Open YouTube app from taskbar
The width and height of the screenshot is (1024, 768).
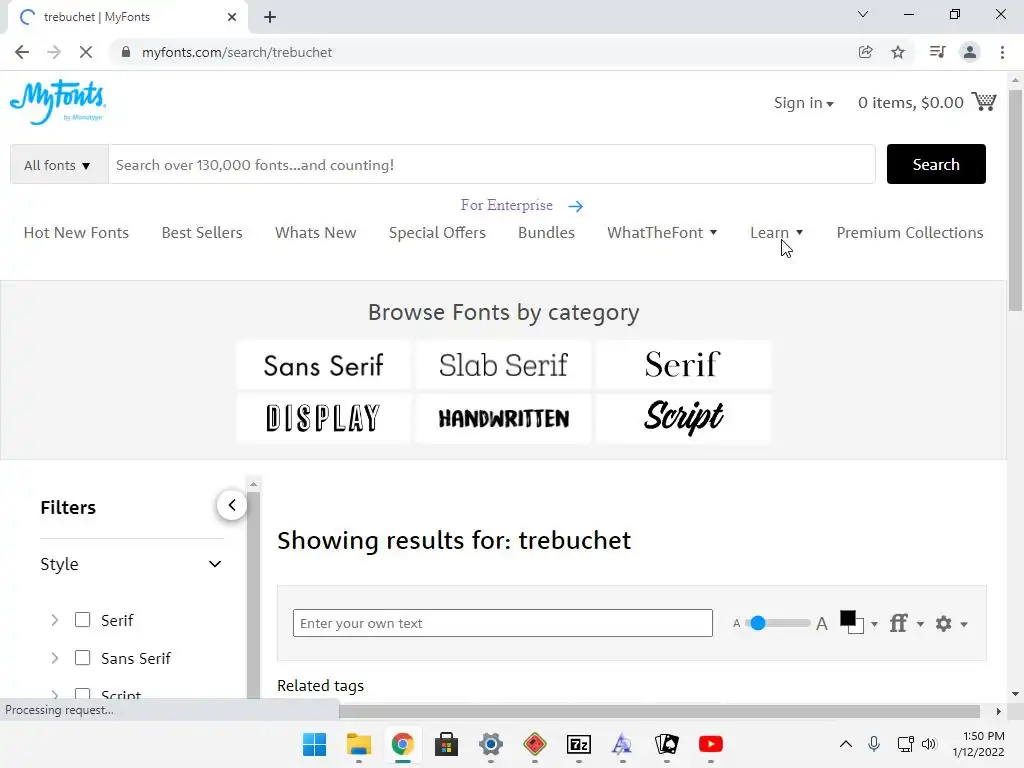point(711,744)
